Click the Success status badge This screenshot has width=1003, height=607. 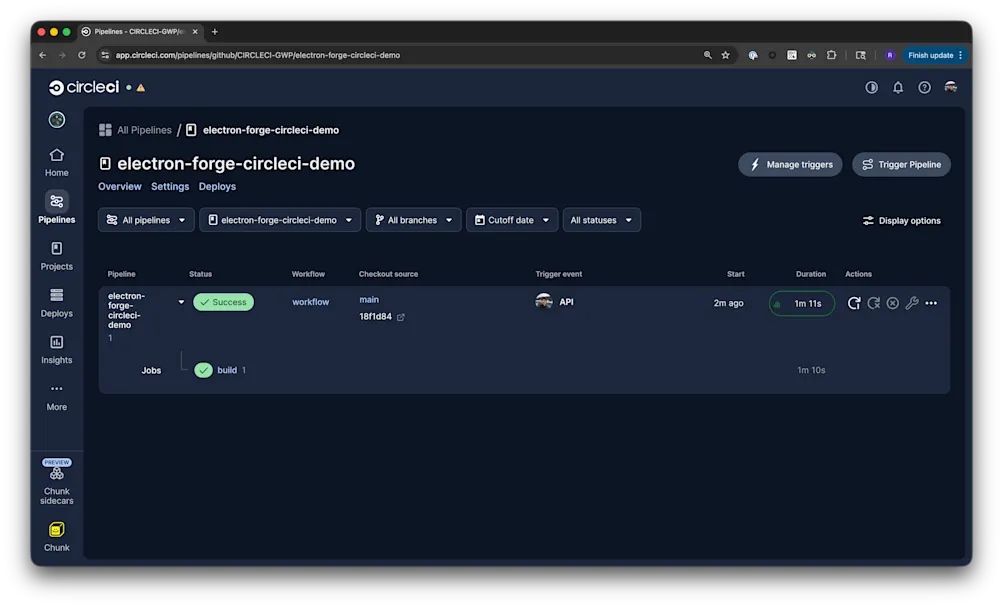(x=223, y=302)
